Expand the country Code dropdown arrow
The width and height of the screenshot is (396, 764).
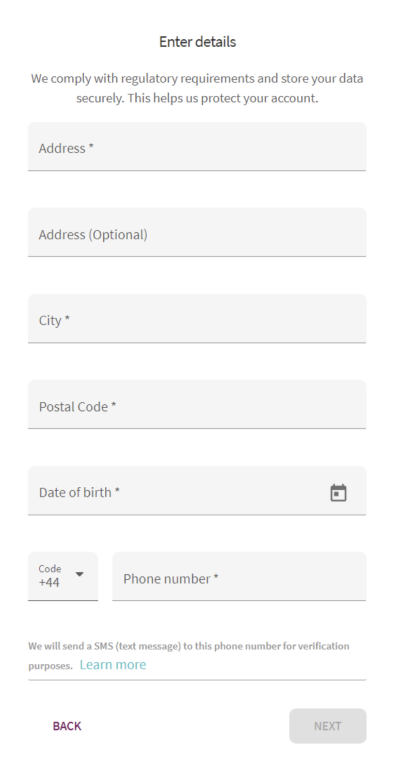pyautogui.click(x=79, y=574)
